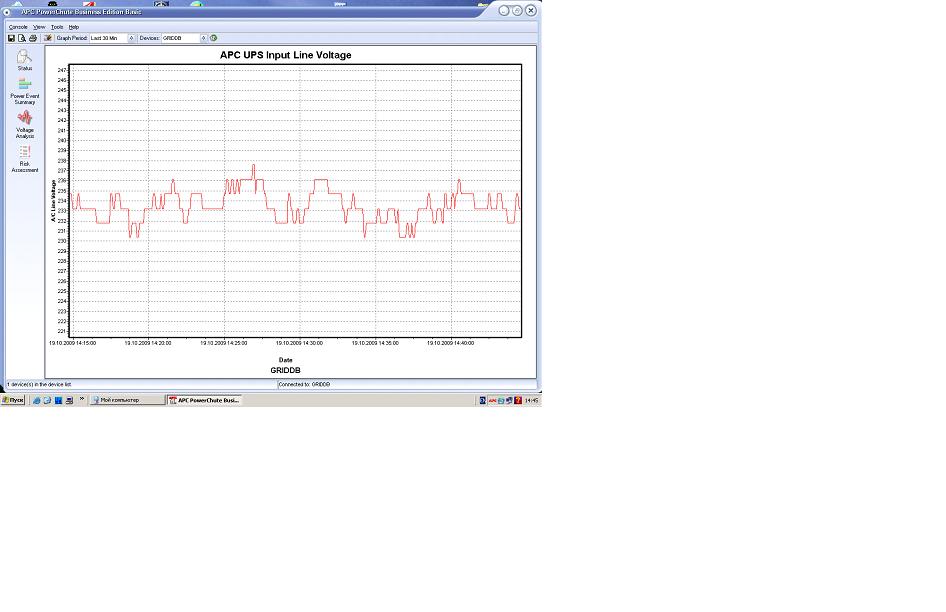Viewport: 946px width, 612px height.
Task: Click the Date axis title
Action: tap(285, 360)
